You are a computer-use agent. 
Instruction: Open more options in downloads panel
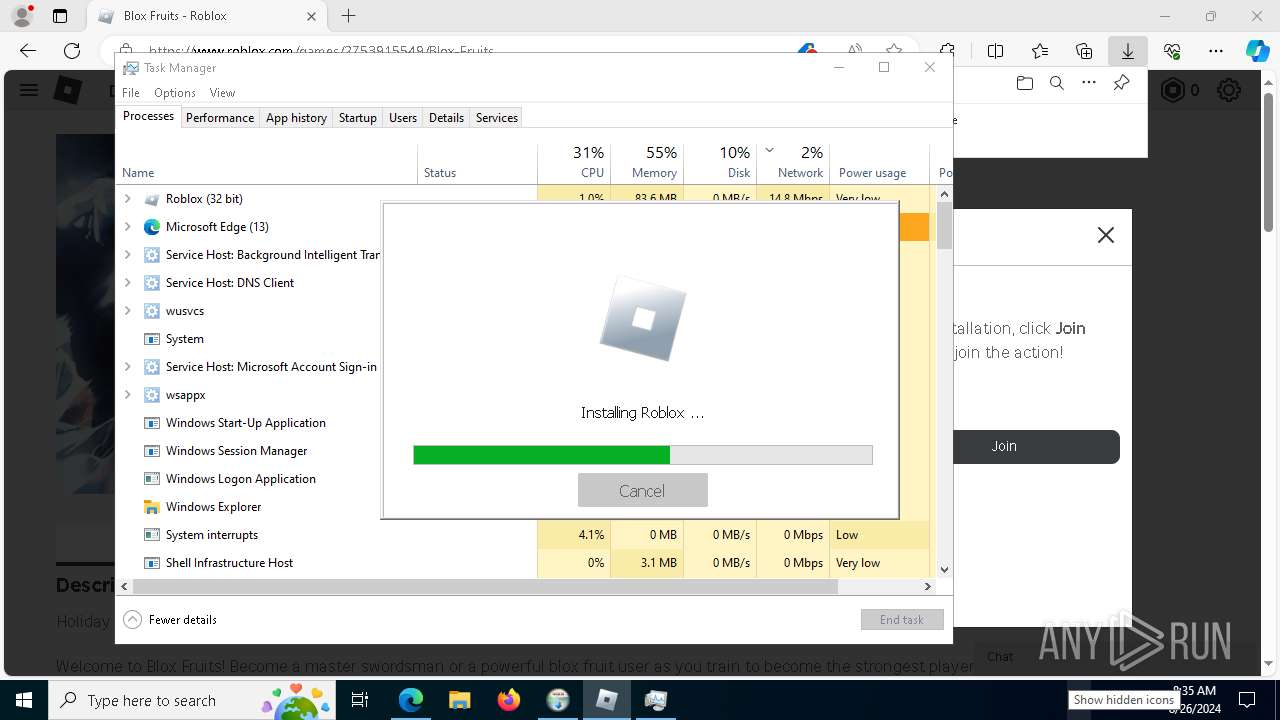[x=1088, y=84]
